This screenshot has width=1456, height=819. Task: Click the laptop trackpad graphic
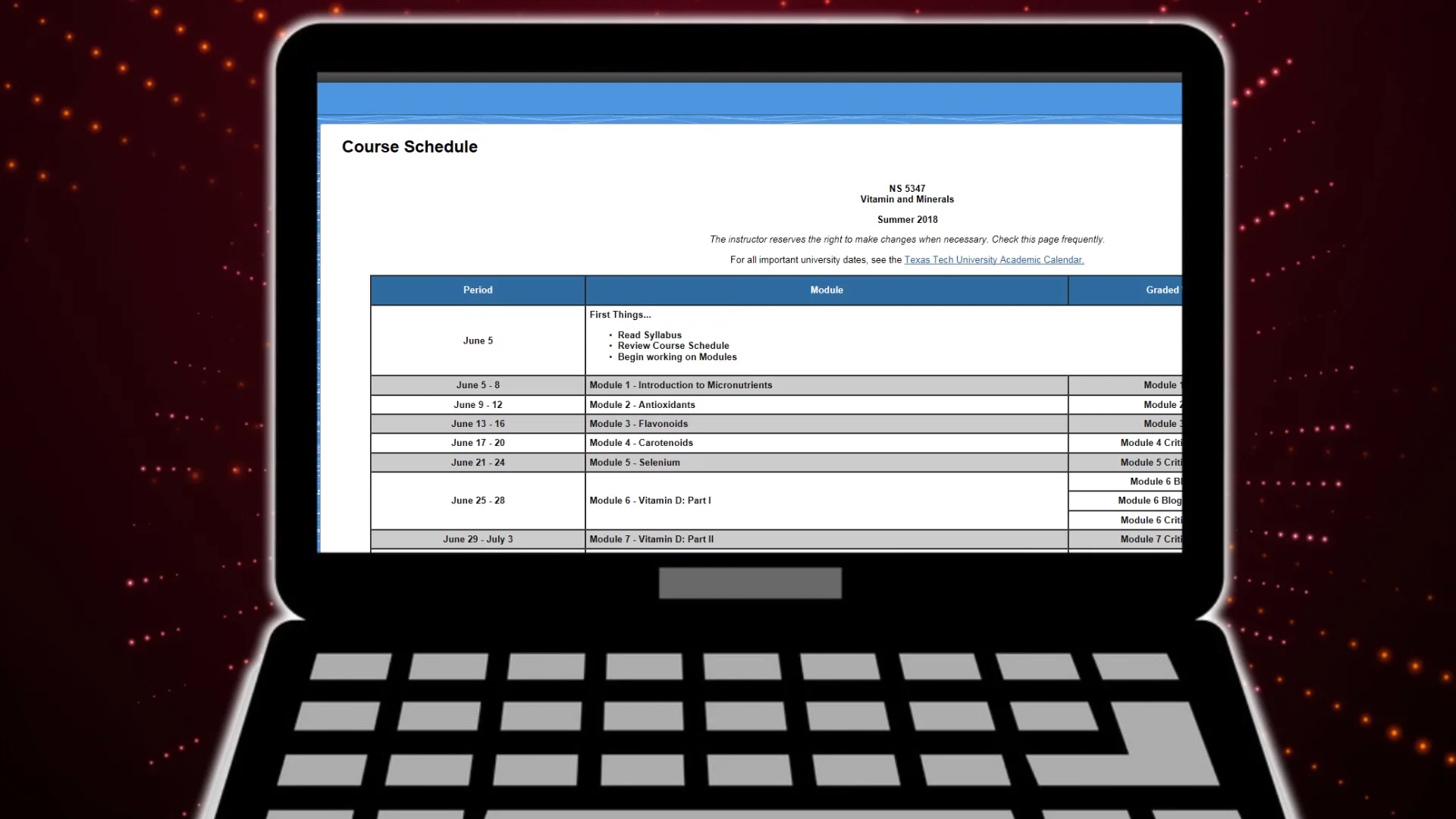(749, 583)
